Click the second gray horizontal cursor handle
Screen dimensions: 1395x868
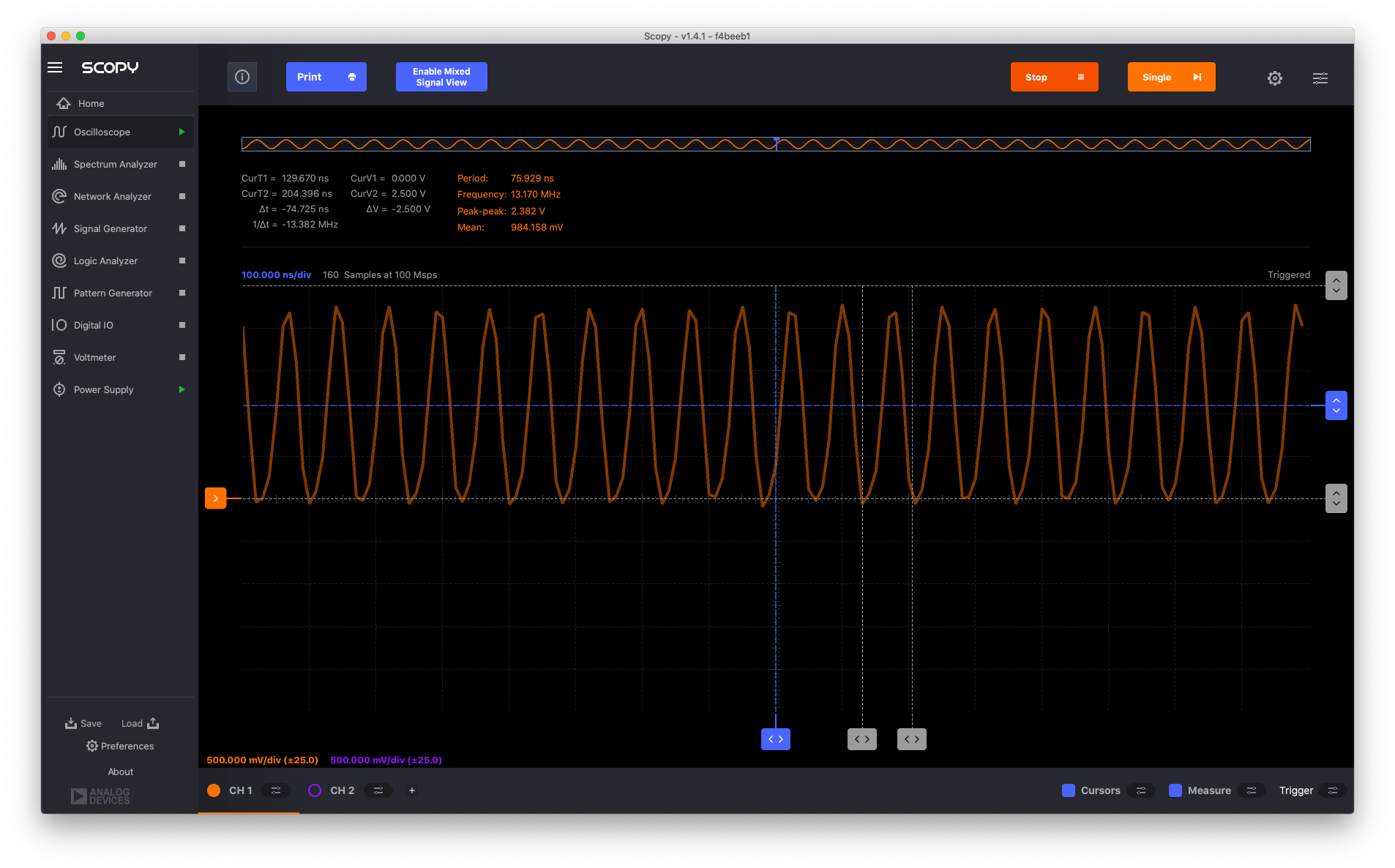(x=912, y=739)
